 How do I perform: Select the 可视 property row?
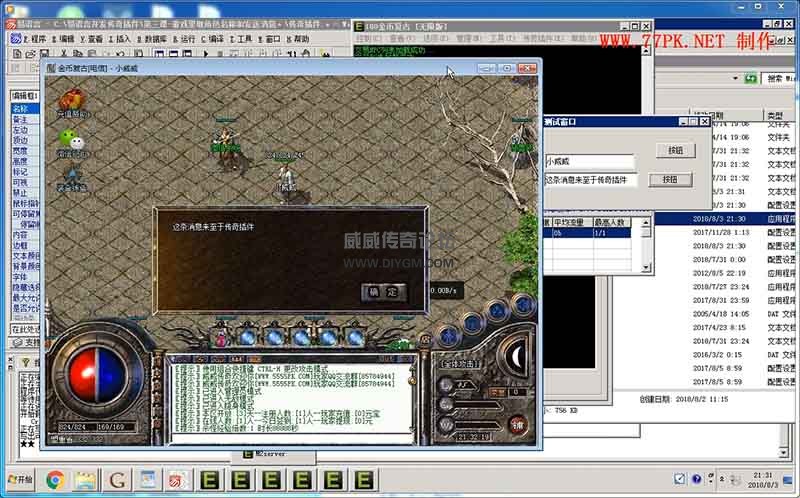(25, 182)
